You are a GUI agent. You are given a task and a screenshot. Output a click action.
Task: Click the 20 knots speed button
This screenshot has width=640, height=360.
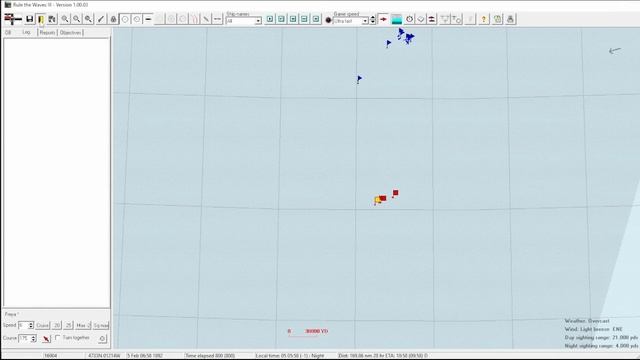[x=57, y=325]
